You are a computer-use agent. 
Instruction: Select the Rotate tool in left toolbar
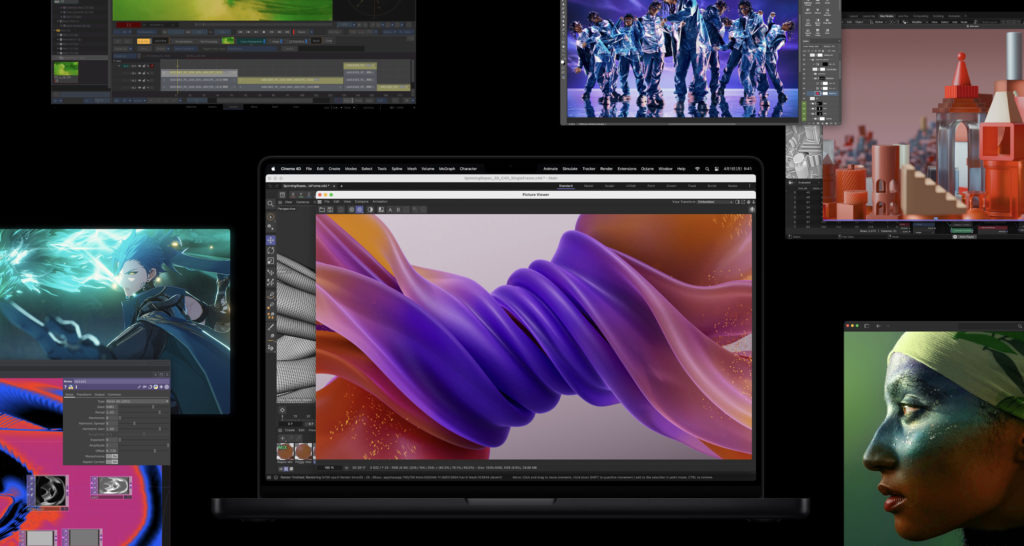tap(271, 251)
